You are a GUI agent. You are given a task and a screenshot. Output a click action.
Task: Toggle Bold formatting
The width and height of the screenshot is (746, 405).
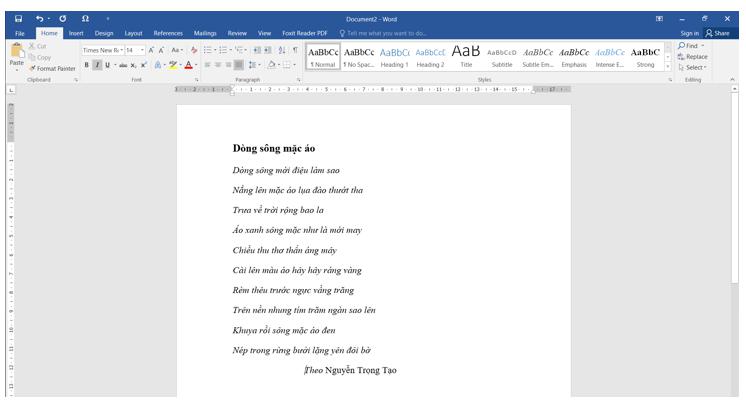pos(87,65)
